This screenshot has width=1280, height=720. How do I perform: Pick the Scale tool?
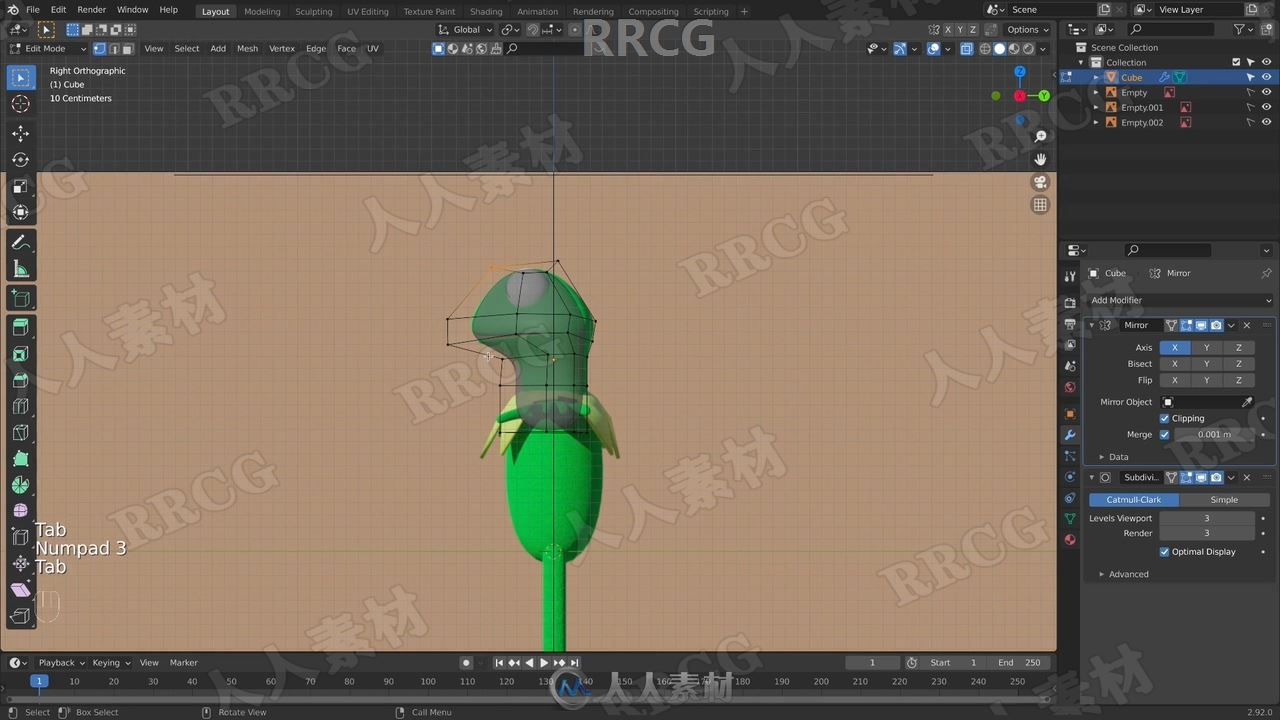click(20, 186)
